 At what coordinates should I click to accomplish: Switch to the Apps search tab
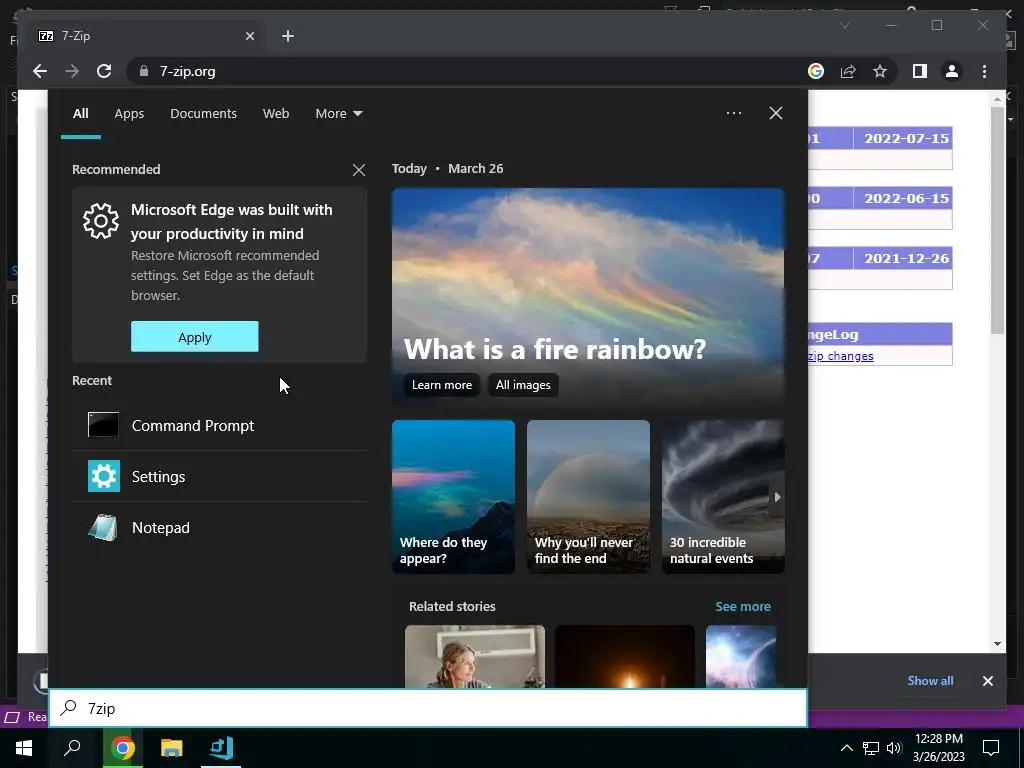(x=129, y=114)
